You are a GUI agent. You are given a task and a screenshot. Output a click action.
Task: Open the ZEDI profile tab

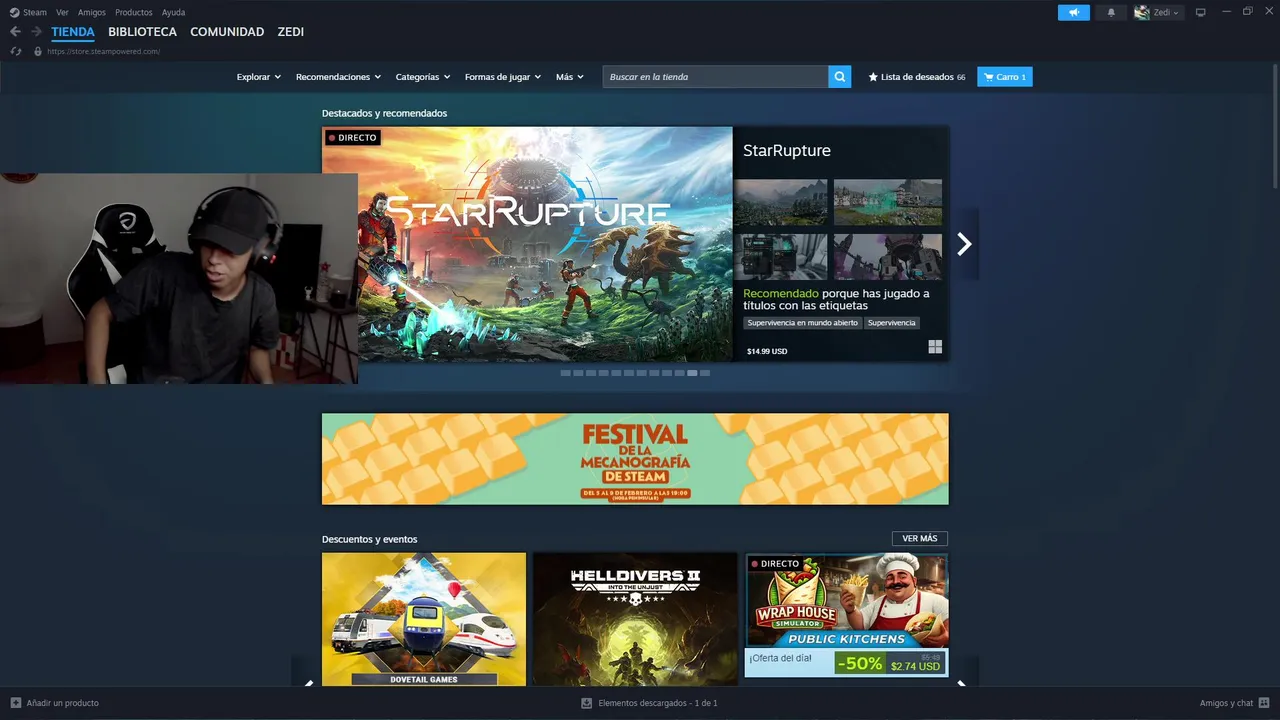pyautogui.click(x=291, y=32)
